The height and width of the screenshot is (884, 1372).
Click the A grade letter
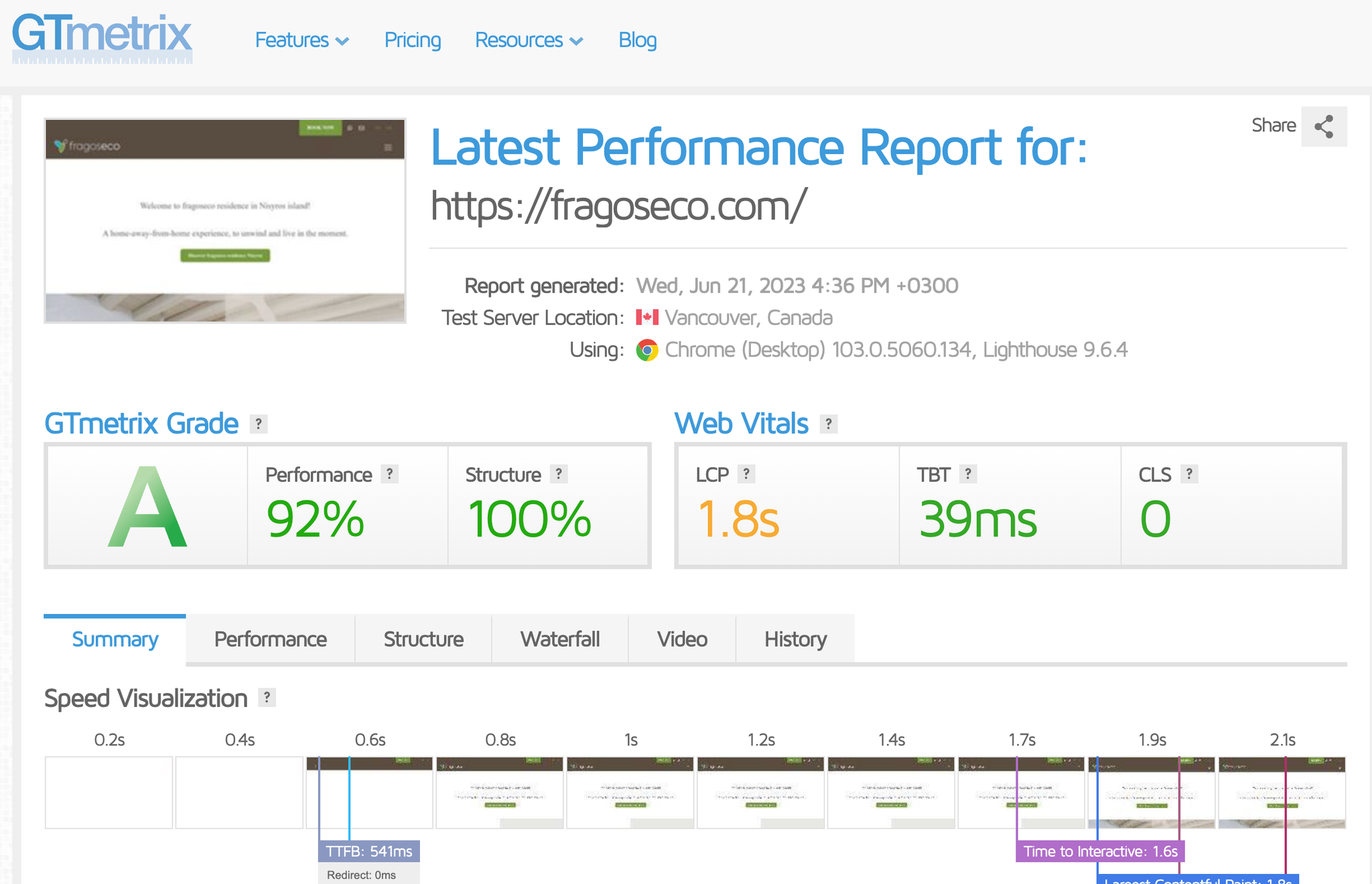[x=147, y=507]
